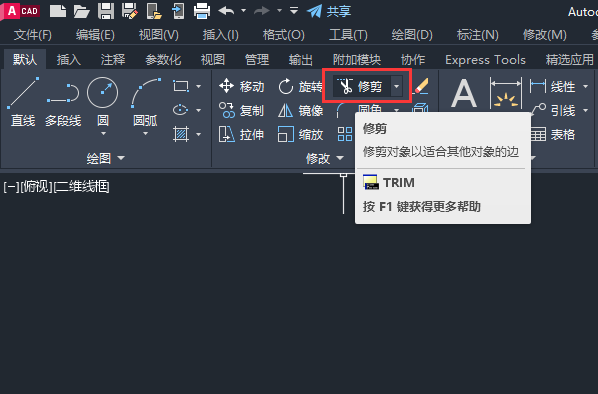Select the 直线 line tool

(x=23, y=102)
